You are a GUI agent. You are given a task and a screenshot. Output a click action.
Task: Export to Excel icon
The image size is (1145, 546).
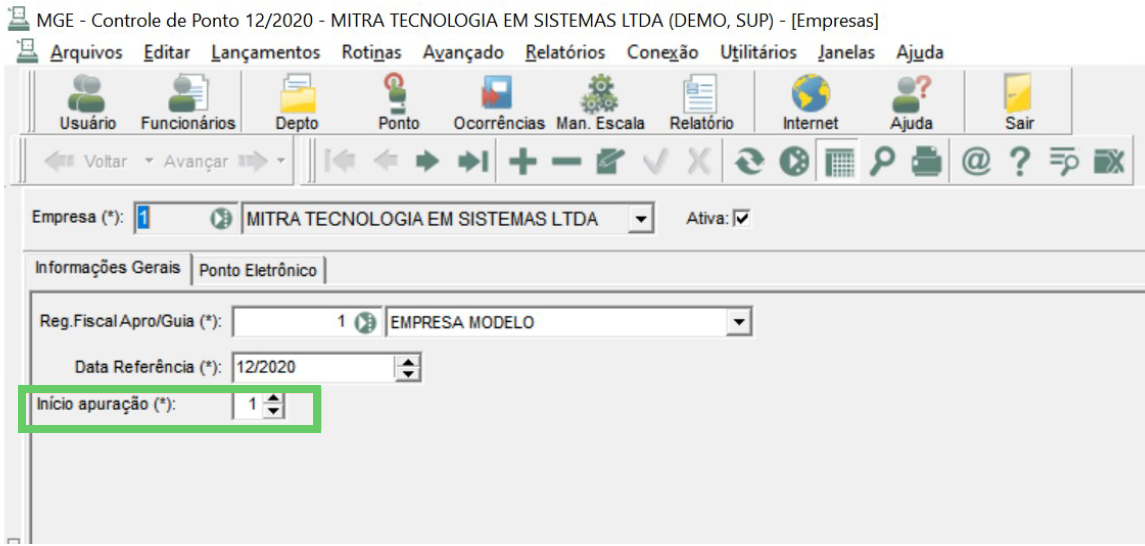coord(1108,161)
